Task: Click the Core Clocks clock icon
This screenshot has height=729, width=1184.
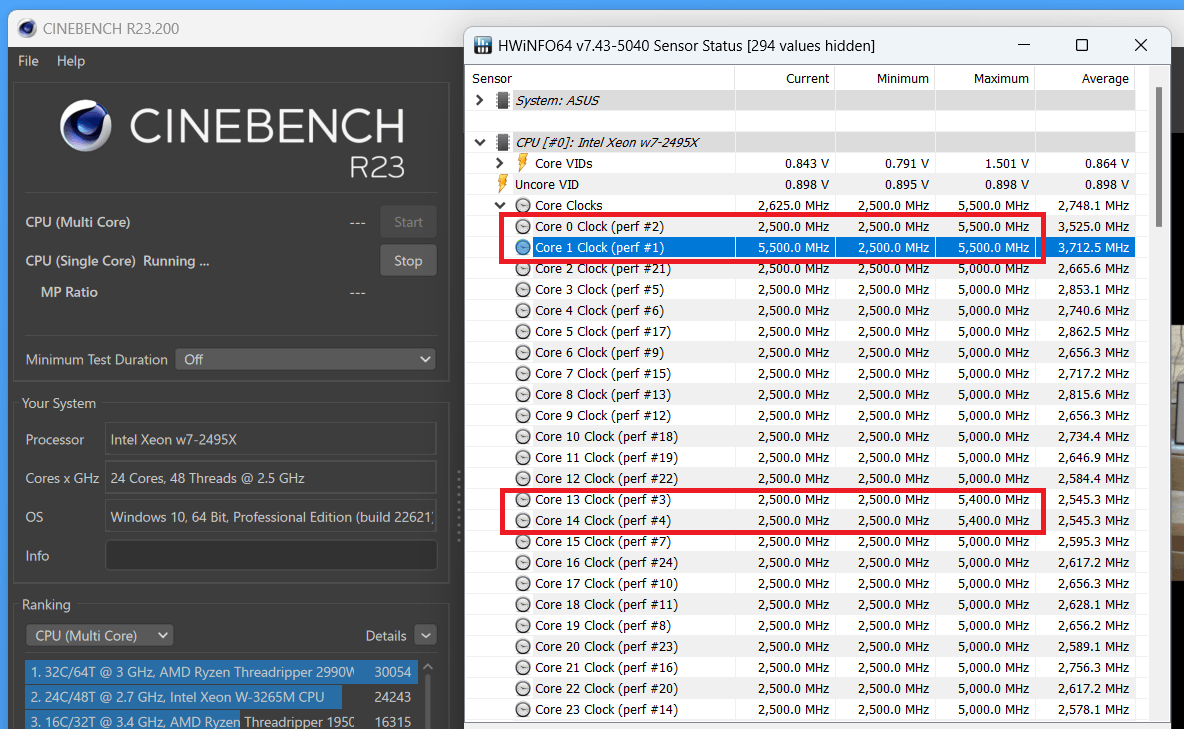Action: [x=523, y=205]
